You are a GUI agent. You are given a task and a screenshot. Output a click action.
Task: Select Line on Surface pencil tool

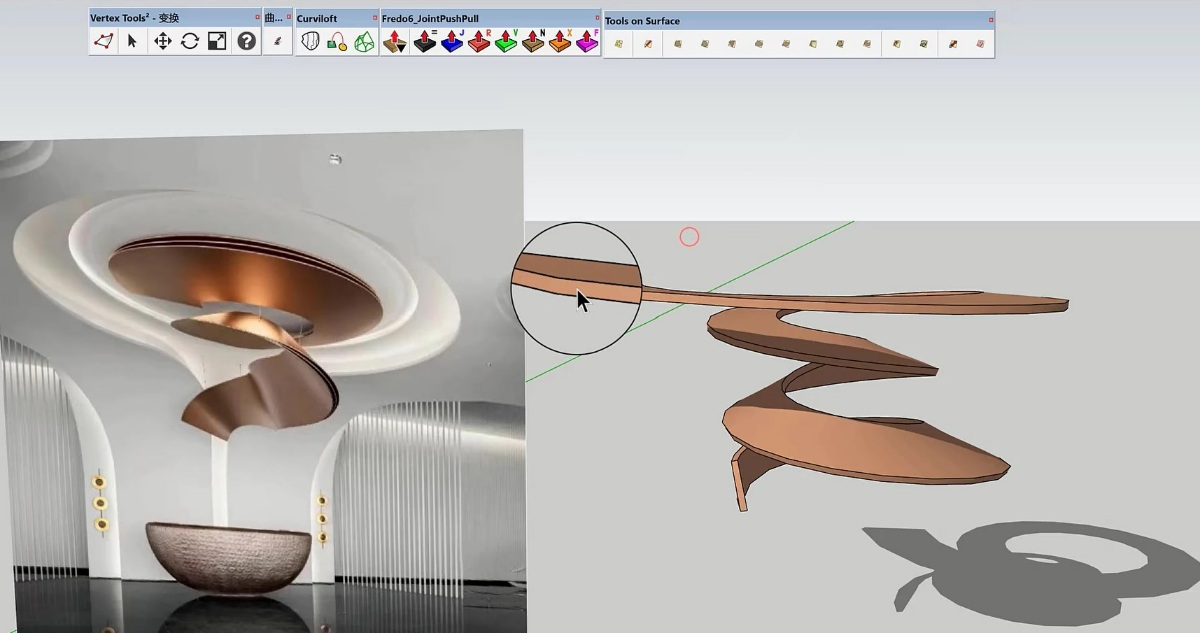click(x=648, y=43)
